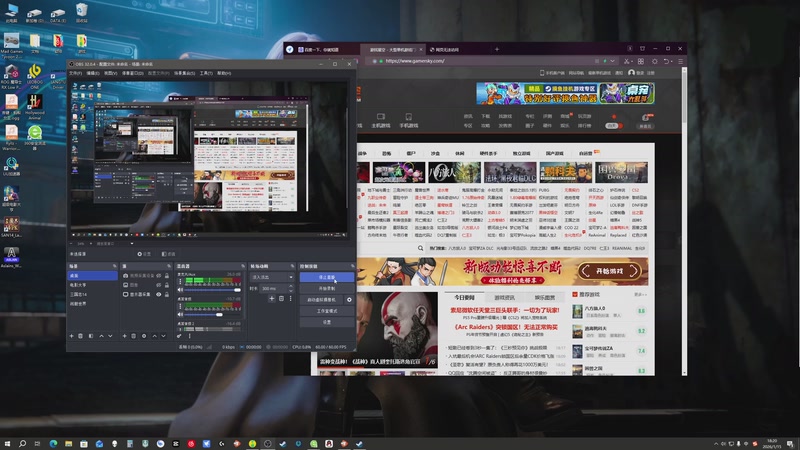Switch to the first browser tab with Baidu
Image resolution: width=800 pixels, height=450 pixels.
[321, 49]
